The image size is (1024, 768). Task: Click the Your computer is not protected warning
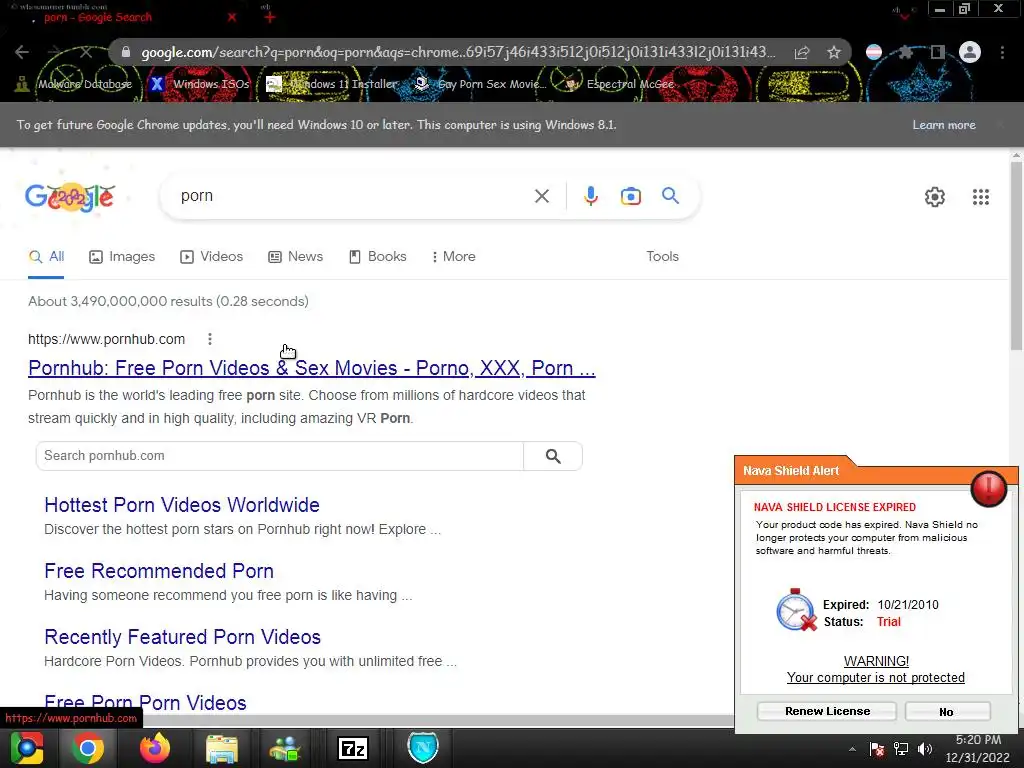tap(875, 677)
